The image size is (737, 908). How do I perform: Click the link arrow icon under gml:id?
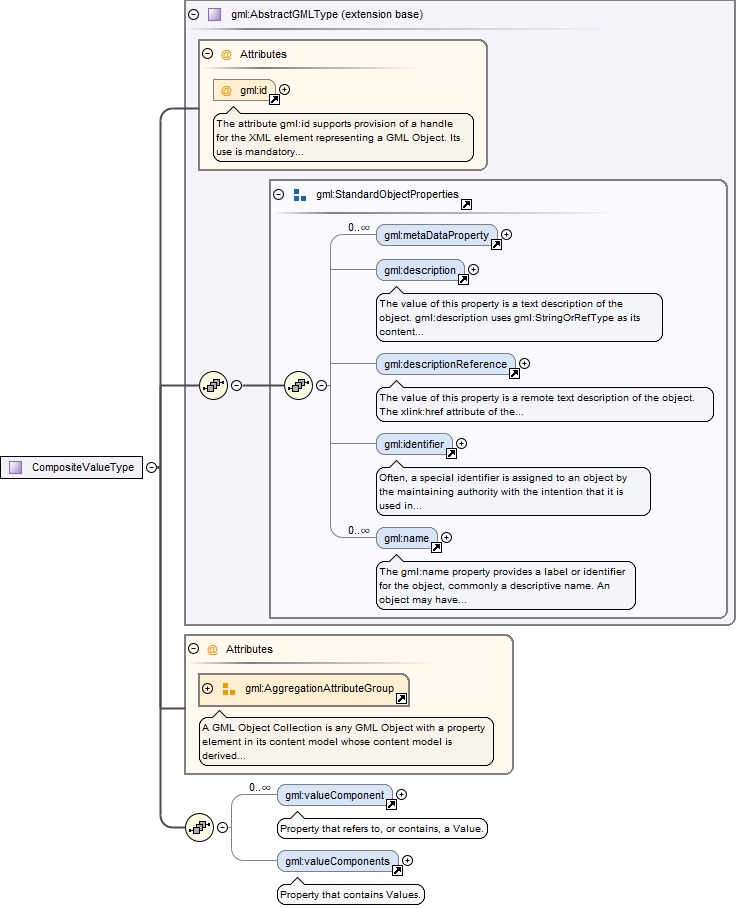point(274,99)
